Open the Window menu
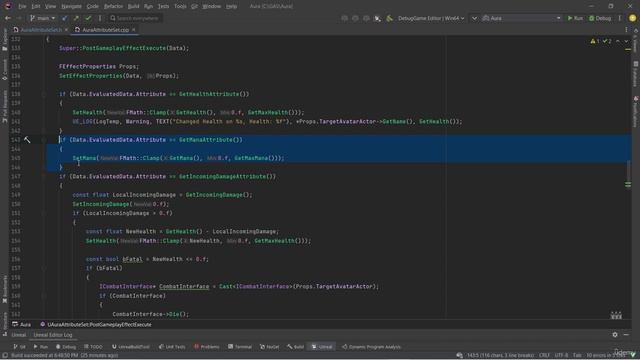This screenshot has width=640, height=360. [211, 6]
